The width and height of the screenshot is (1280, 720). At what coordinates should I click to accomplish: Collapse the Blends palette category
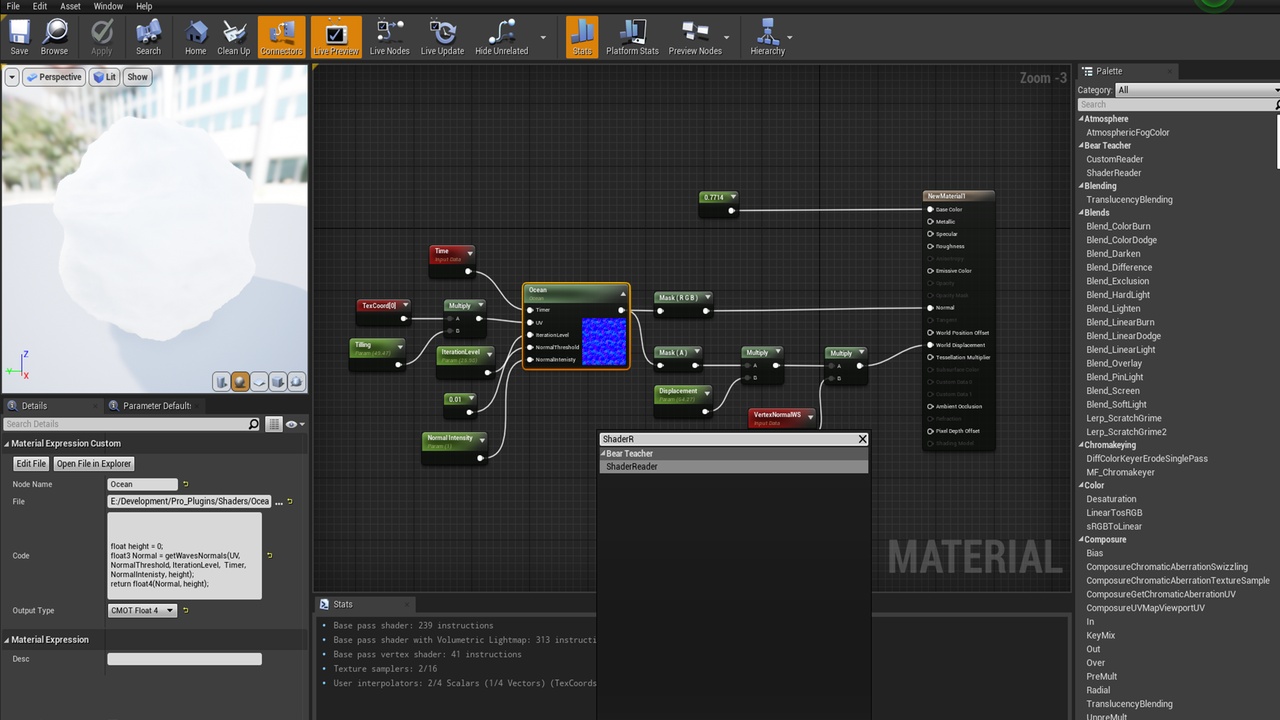[1081, 213]
